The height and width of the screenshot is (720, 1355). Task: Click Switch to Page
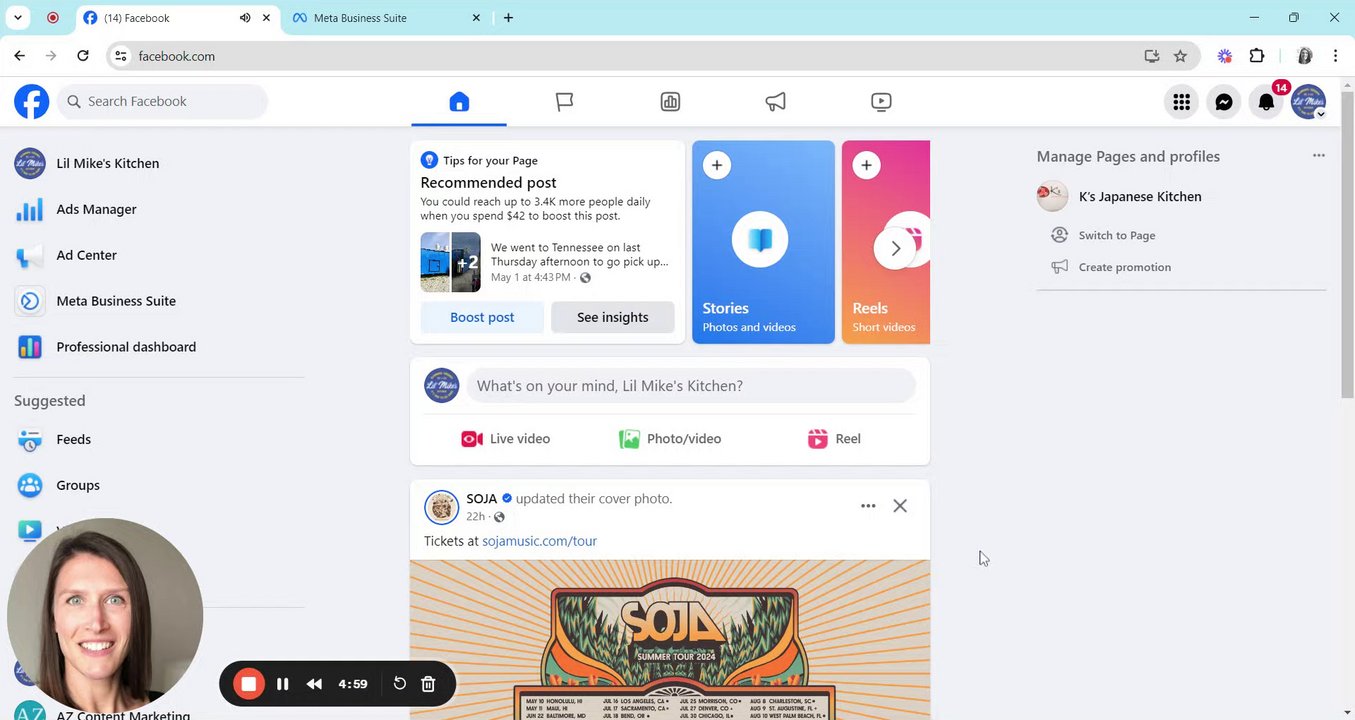(x=1116, y=235)
